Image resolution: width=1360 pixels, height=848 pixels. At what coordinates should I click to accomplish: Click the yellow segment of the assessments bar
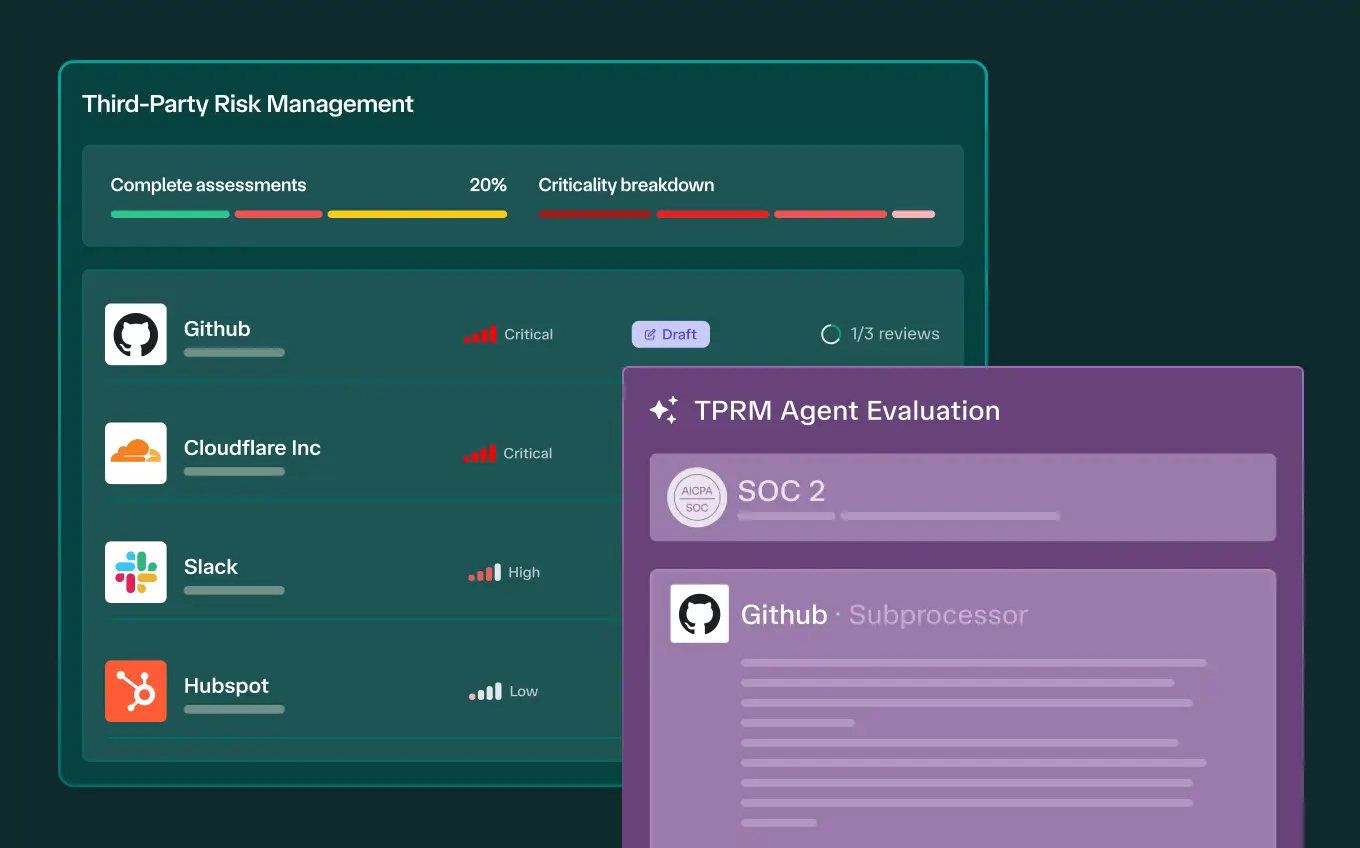tap(417, 214)
